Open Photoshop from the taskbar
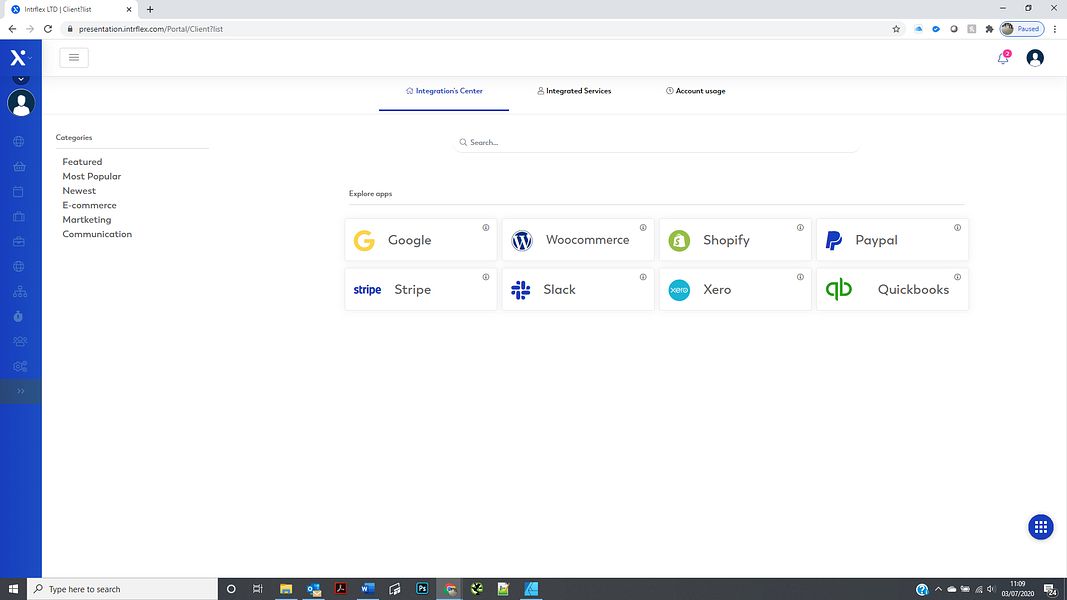 pos(422,589)
